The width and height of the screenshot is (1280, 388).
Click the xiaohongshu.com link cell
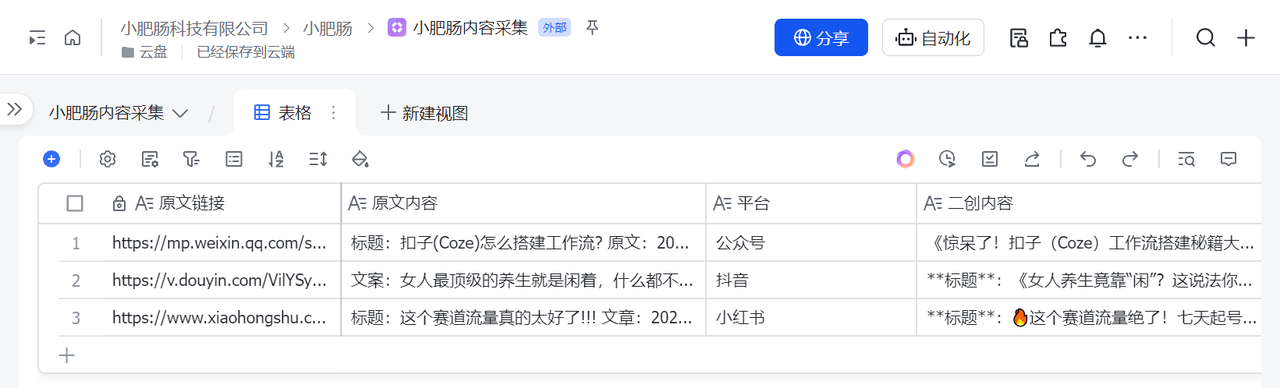[x=221, y=318]
